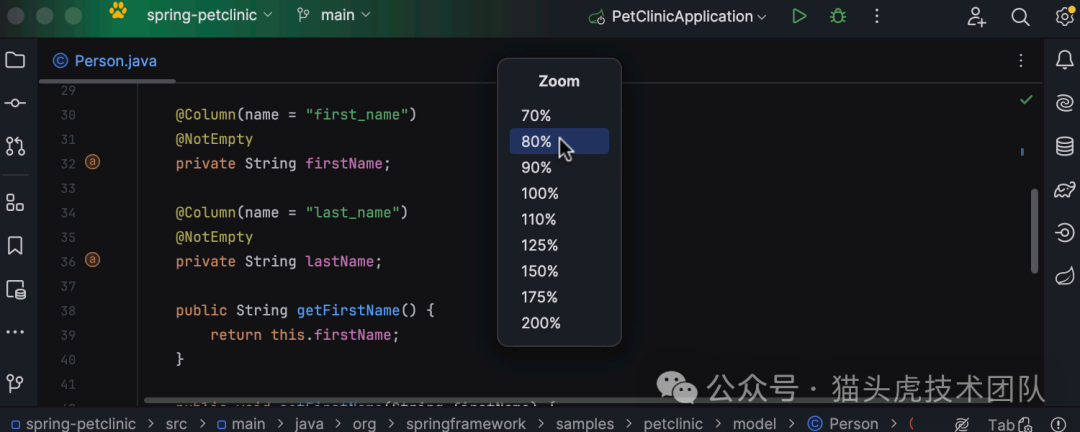Open the Database tool window
This screenshot has width=1080, height=432.
click(x=1065, y=147)
